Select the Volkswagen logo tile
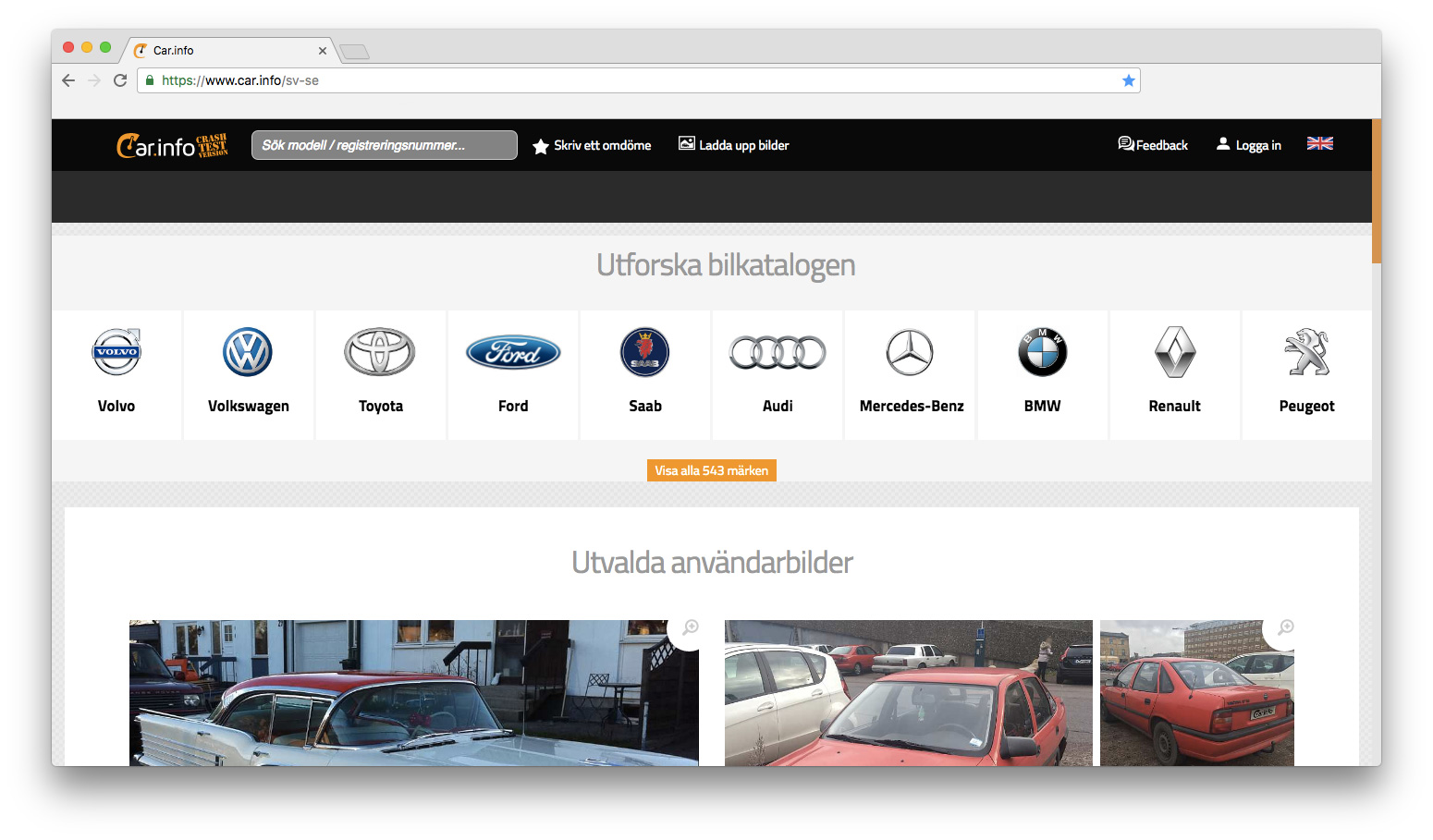This screenshot has width=1433, height=840. (248, 352)
